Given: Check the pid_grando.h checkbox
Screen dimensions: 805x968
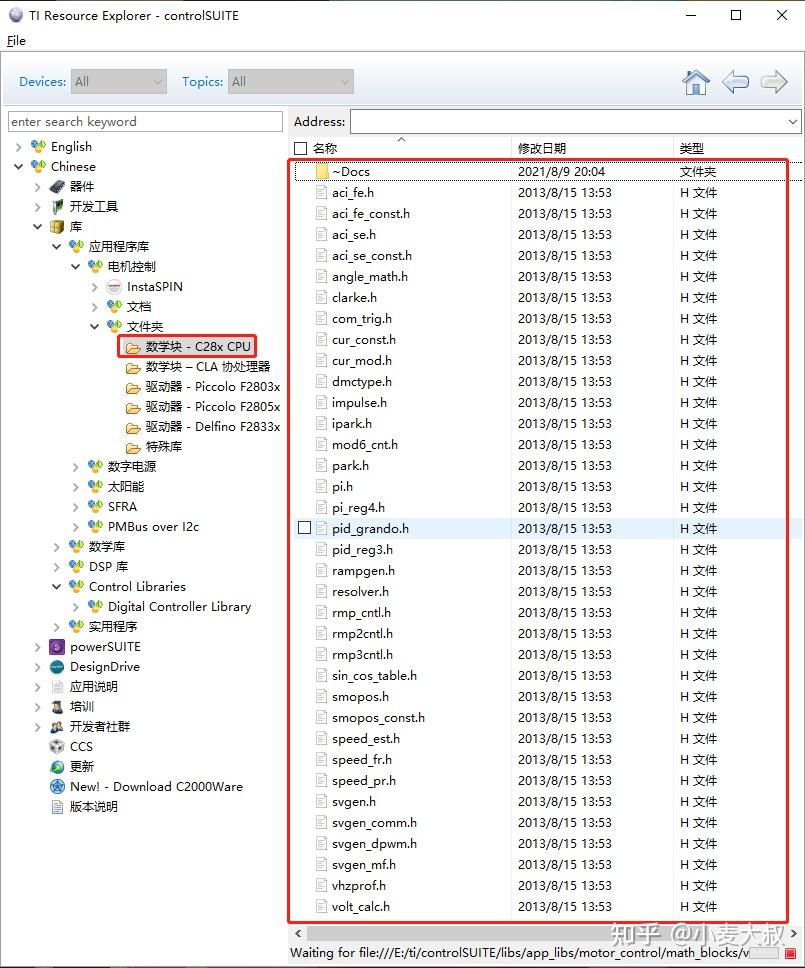Looking at the screenshot, I should [x=304, y=528].
